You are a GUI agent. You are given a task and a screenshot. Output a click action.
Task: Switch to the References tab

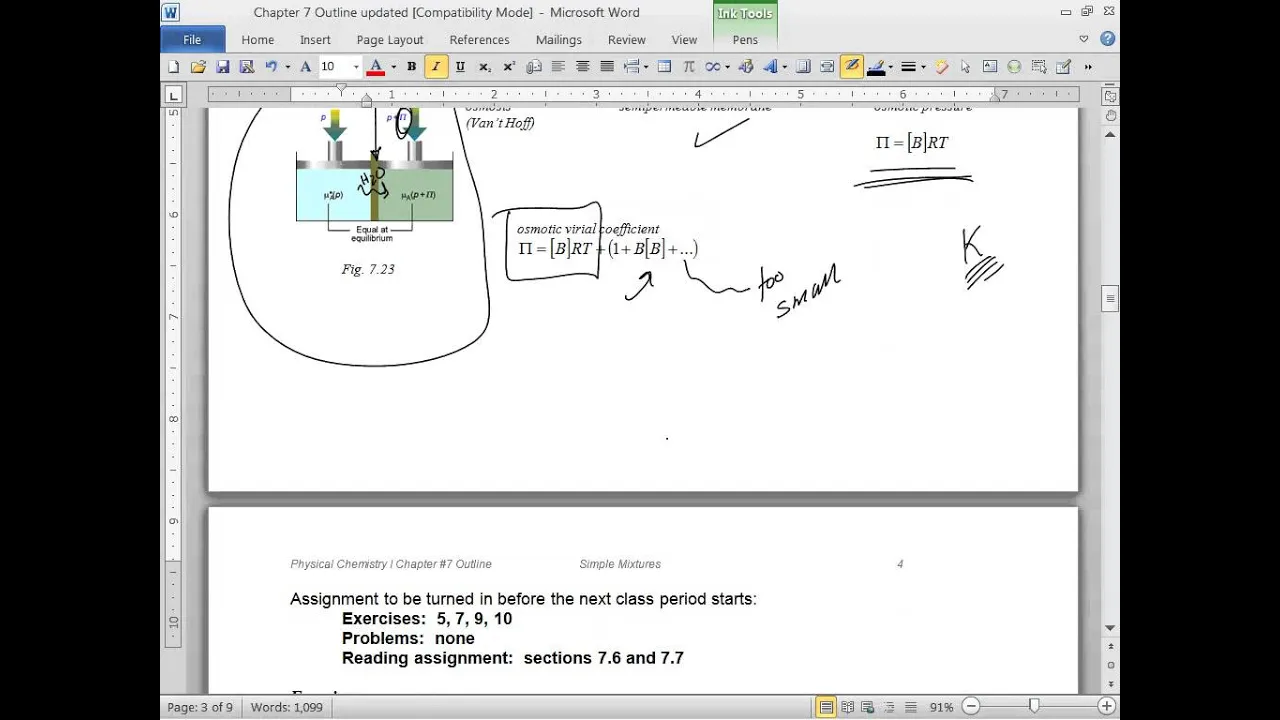click(x=479, y=40)
